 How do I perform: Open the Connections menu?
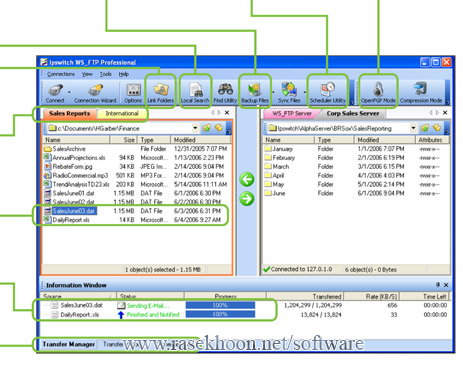(61, 74)
